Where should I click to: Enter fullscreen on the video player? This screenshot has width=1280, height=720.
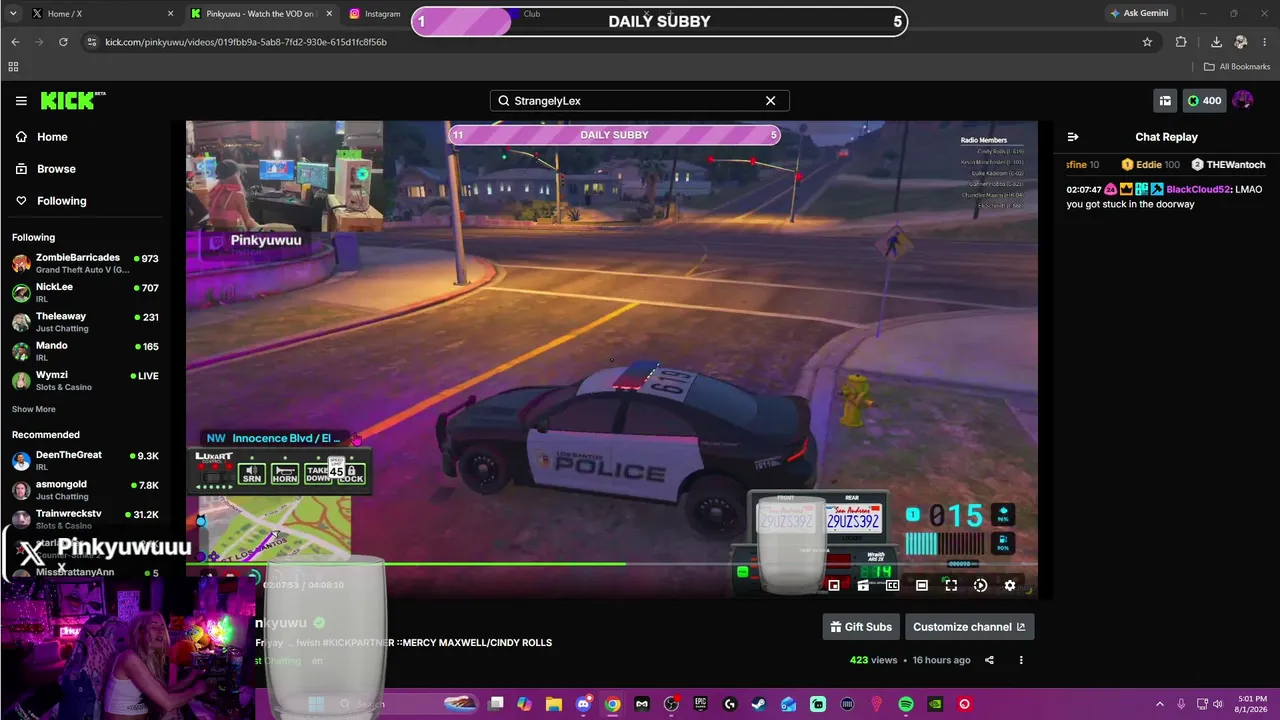pyautogui.click(x=951, y=586)
